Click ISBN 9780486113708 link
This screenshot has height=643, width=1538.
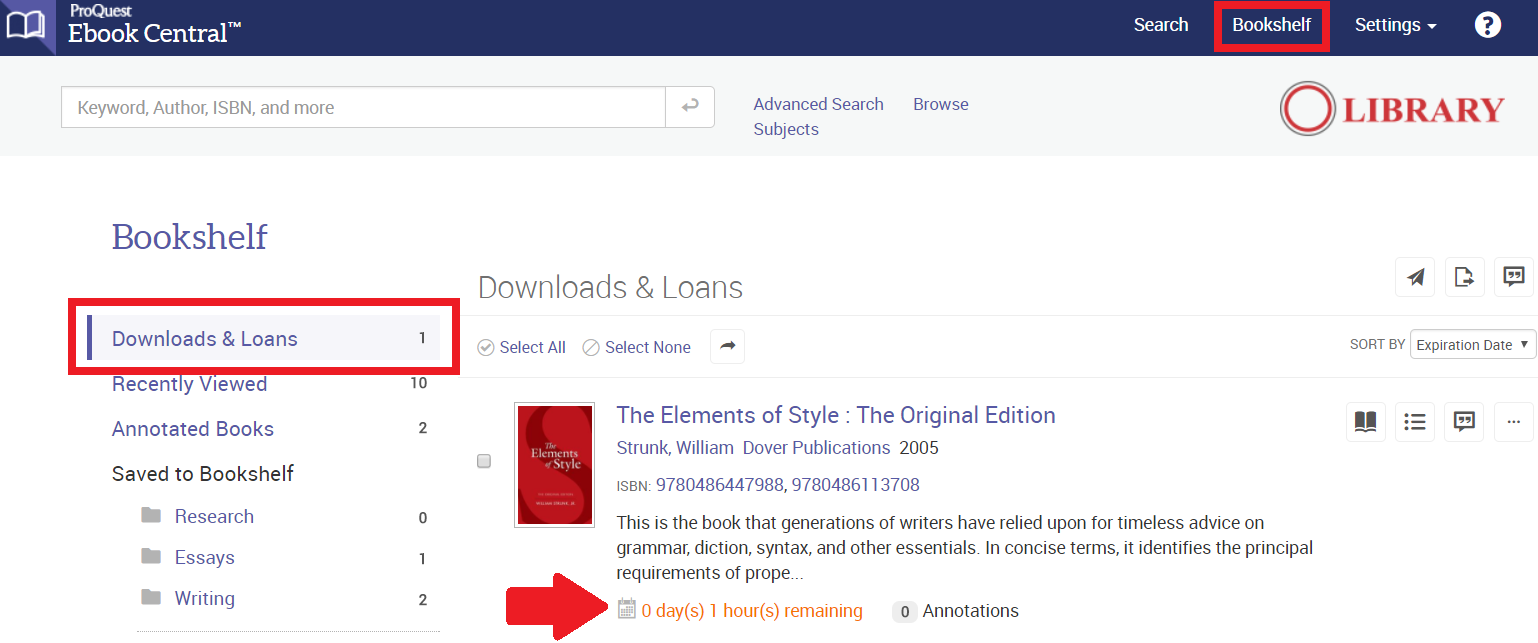(856, 485)
